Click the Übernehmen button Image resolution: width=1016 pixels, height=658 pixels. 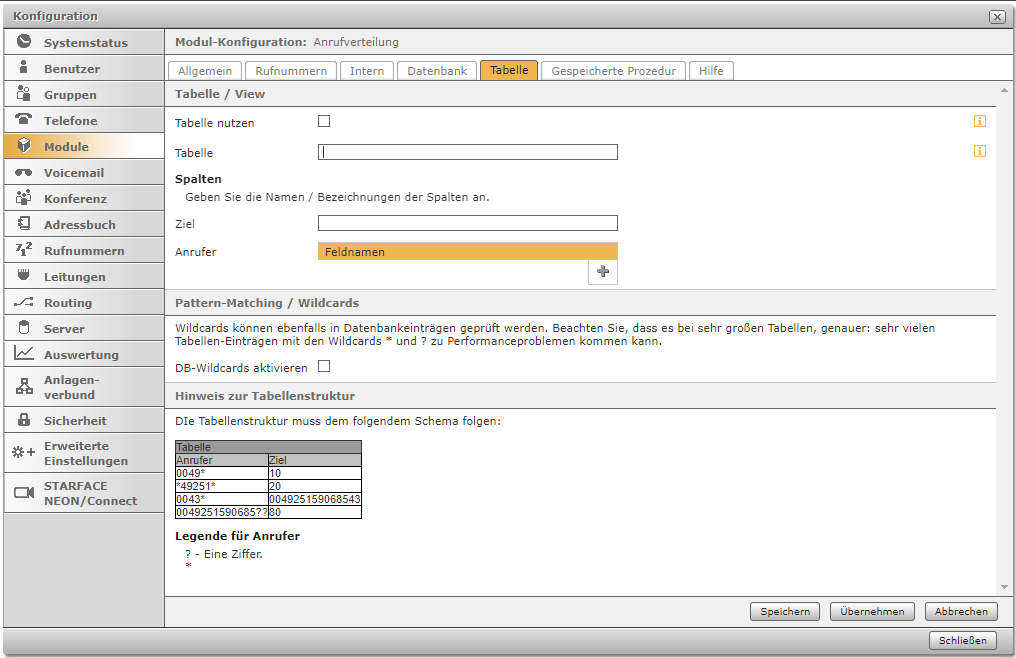click(872, 612)
